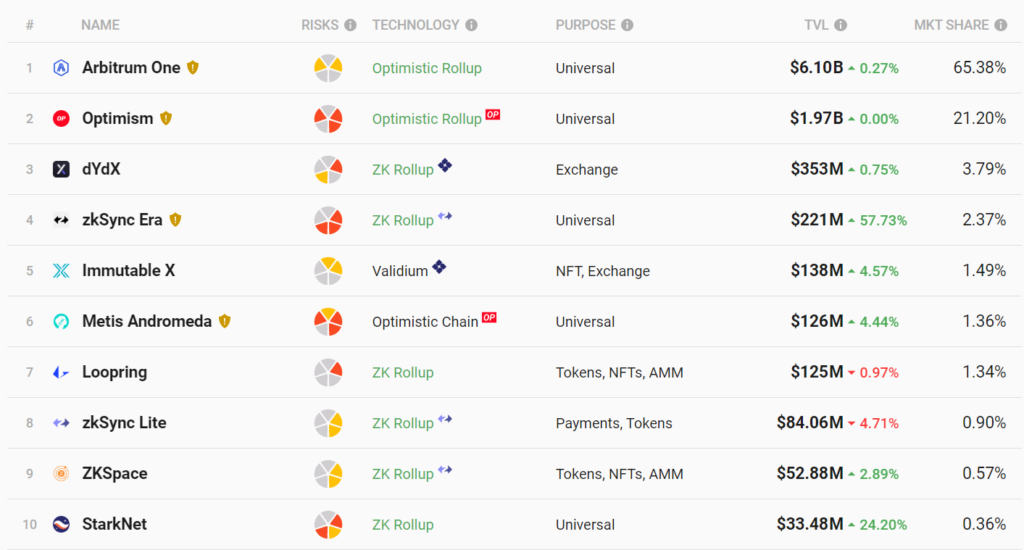
Task: Click the zkSync Lite logo icon
Action: coord(61,423)
